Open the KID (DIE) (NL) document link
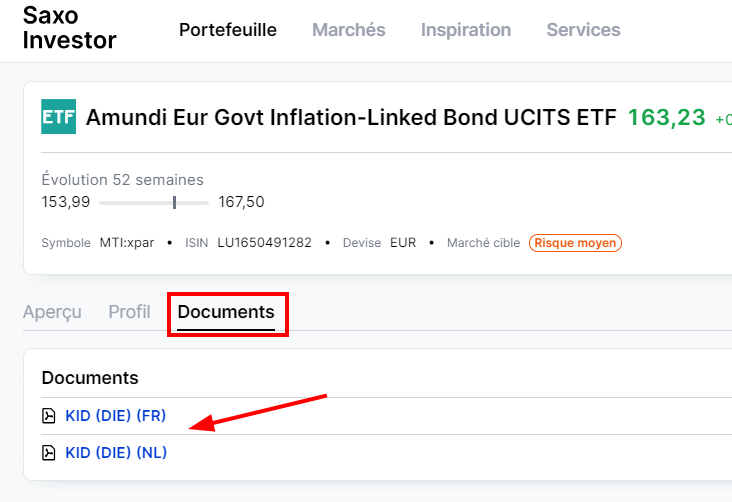 click(116, 453)
